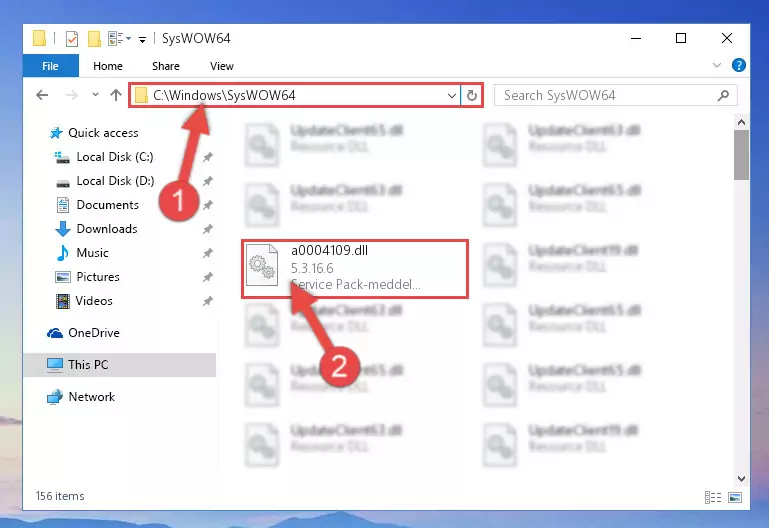Click the Back navigation arrow

[43, 95]
